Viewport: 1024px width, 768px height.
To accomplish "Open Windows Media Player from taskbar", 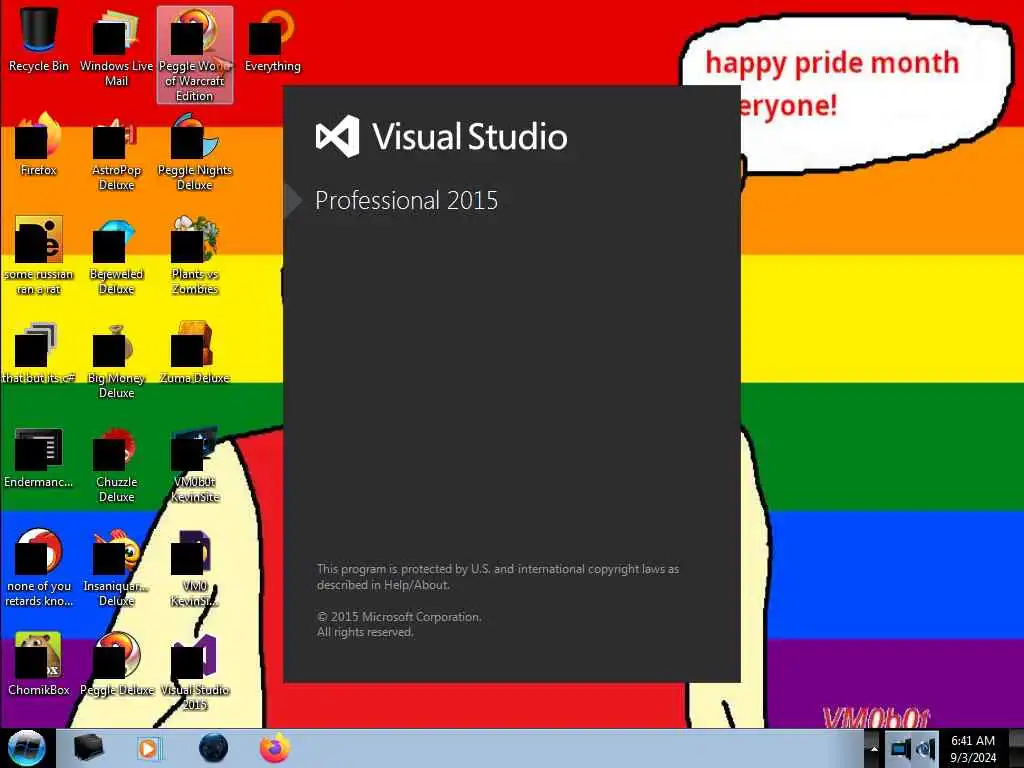I will pos(149,748).
